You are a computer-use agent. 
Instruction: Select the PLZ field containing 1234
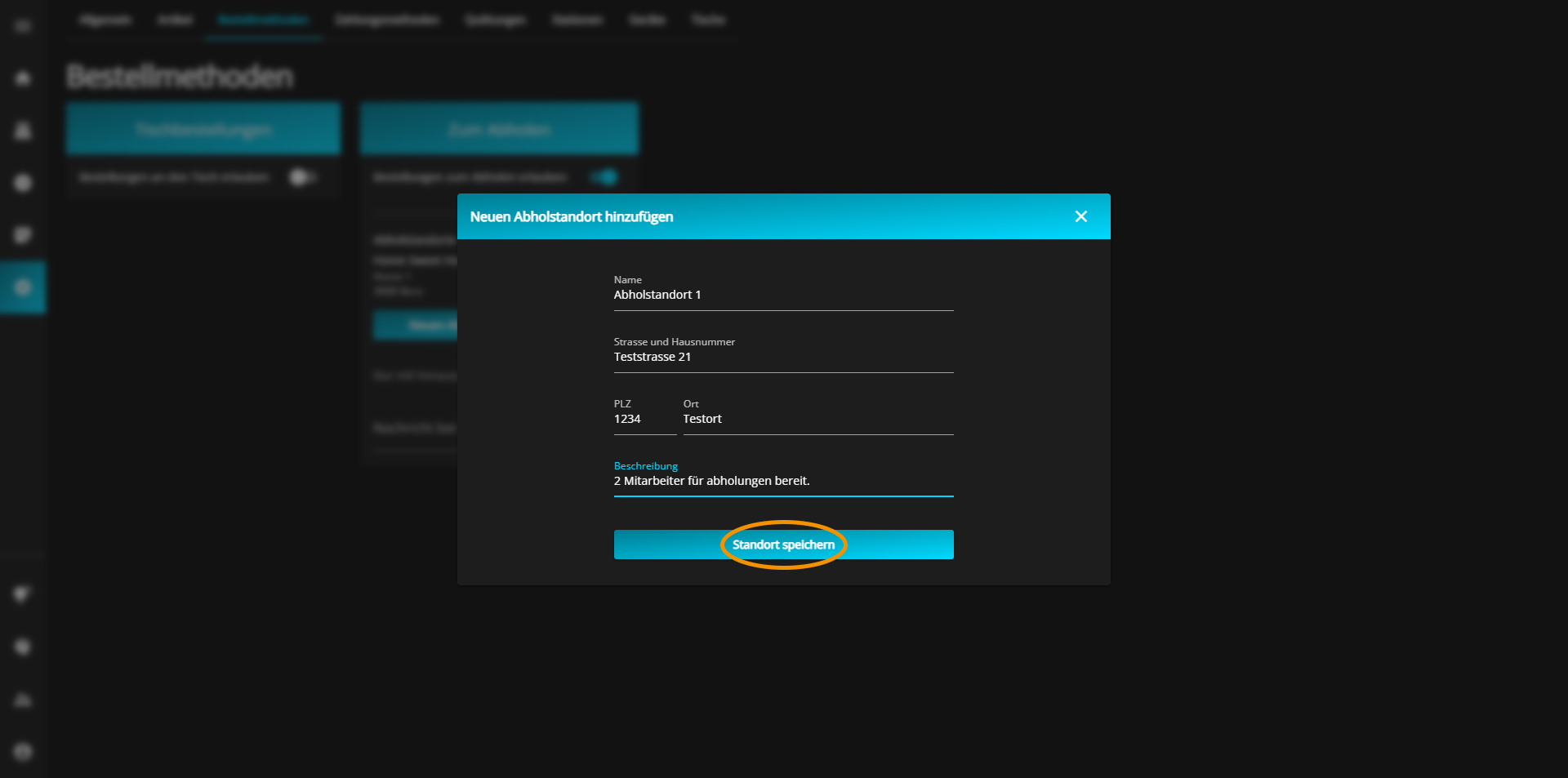(x=645, y=419)
